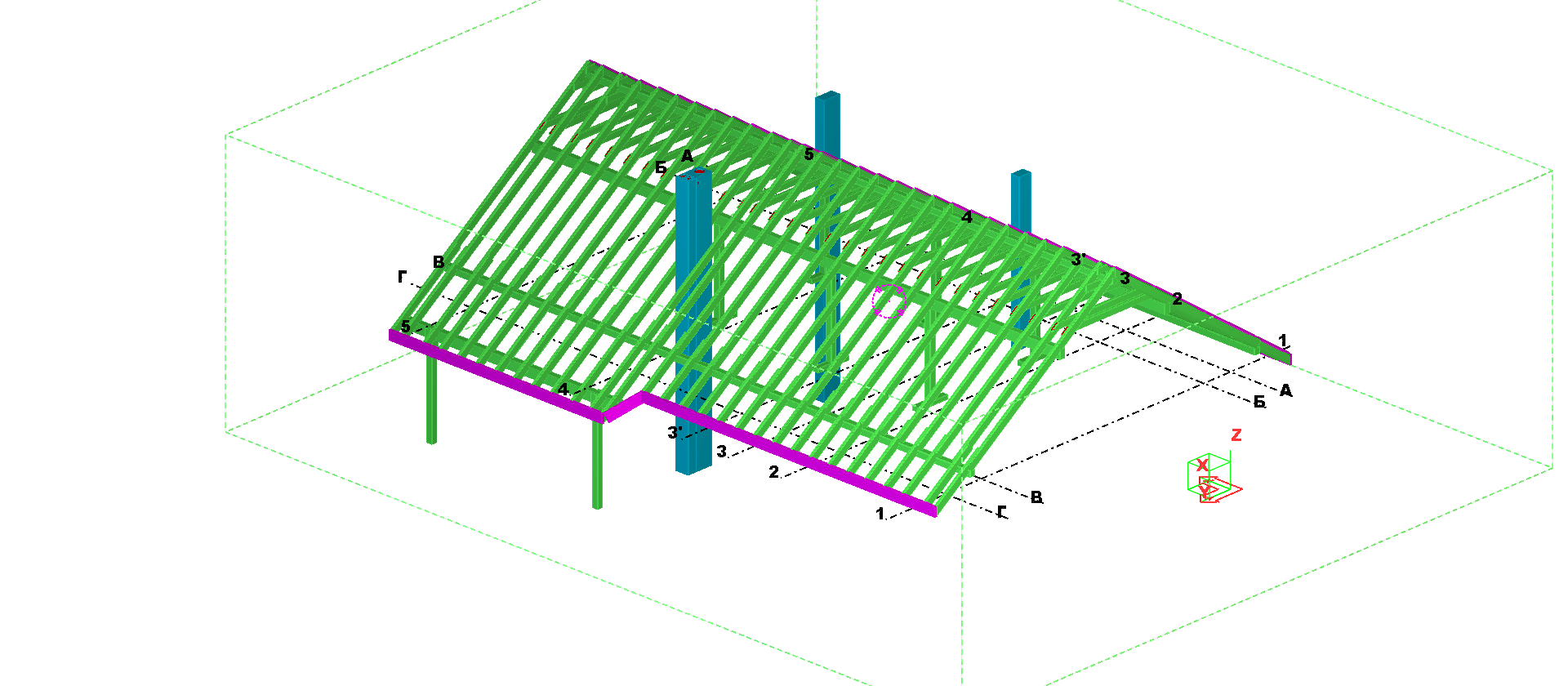Click grid axis label Г at the left

coord(402,278)
